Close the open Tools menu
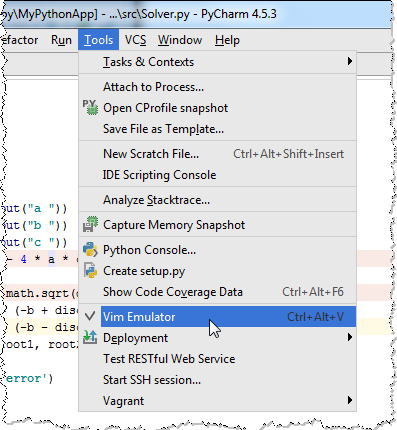This screenshot has height=430, width=397. coord(98,40)
